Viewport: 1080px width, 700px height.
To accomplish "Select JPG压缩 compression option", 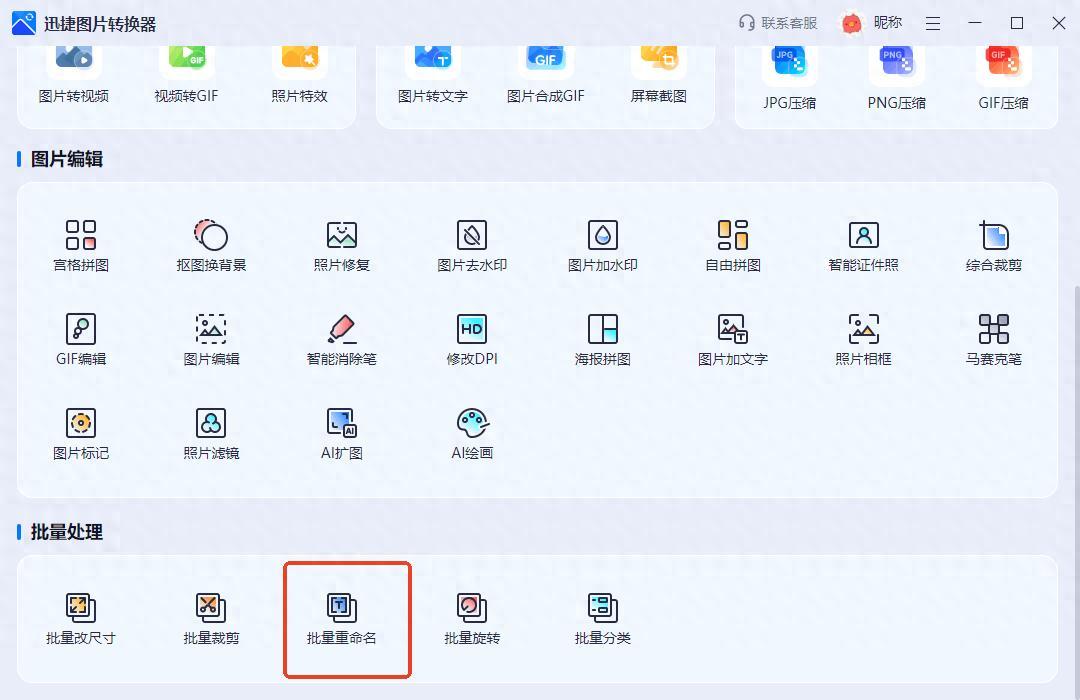I will click(789, 78).
